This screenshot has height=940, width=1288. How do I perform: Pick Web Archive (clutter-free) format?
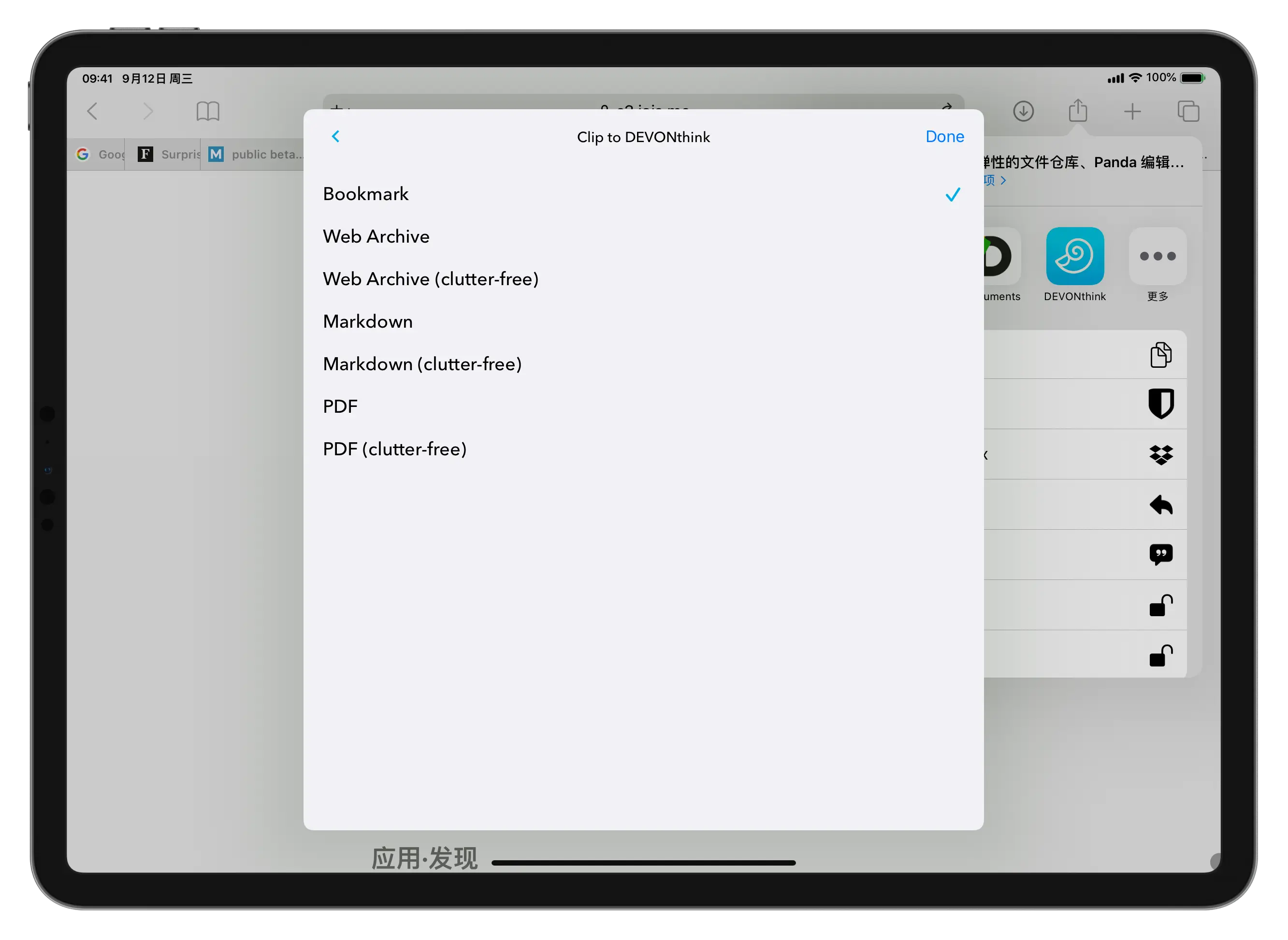[643, 279]
